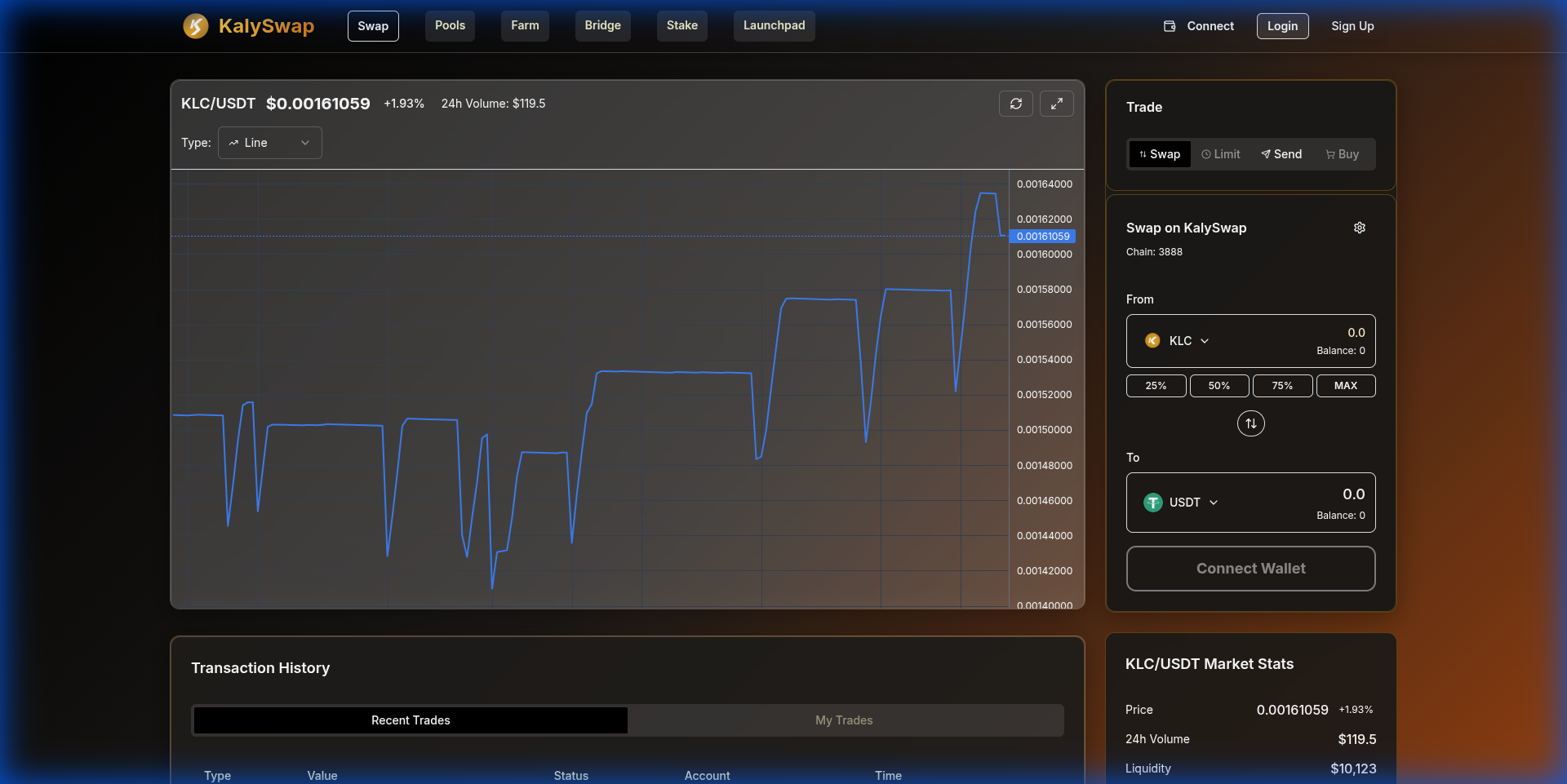1567x784 pixels.
Task: Open the chart Type dropdown
Action: [x=269, y=142]
